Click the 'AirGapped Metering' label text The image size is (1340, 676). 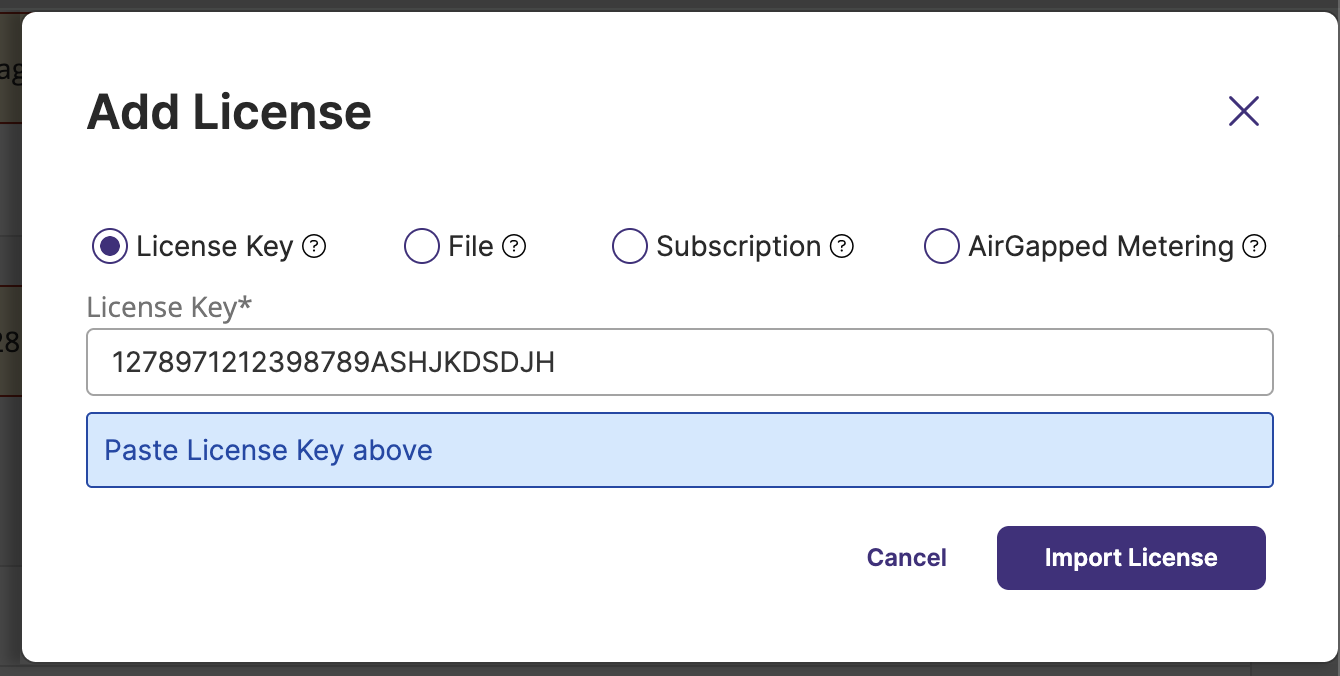[x=1101, y=247]
